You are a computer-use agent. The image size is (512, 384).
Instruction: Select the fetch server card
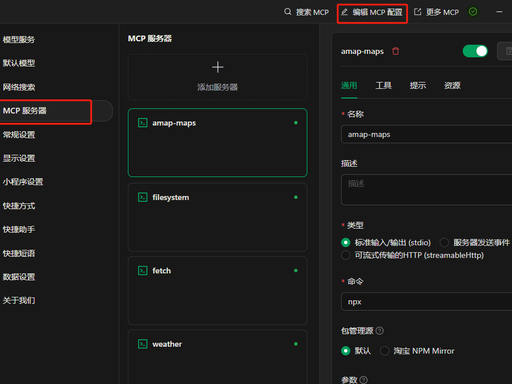pyautogui.click(x=218, y=290)
